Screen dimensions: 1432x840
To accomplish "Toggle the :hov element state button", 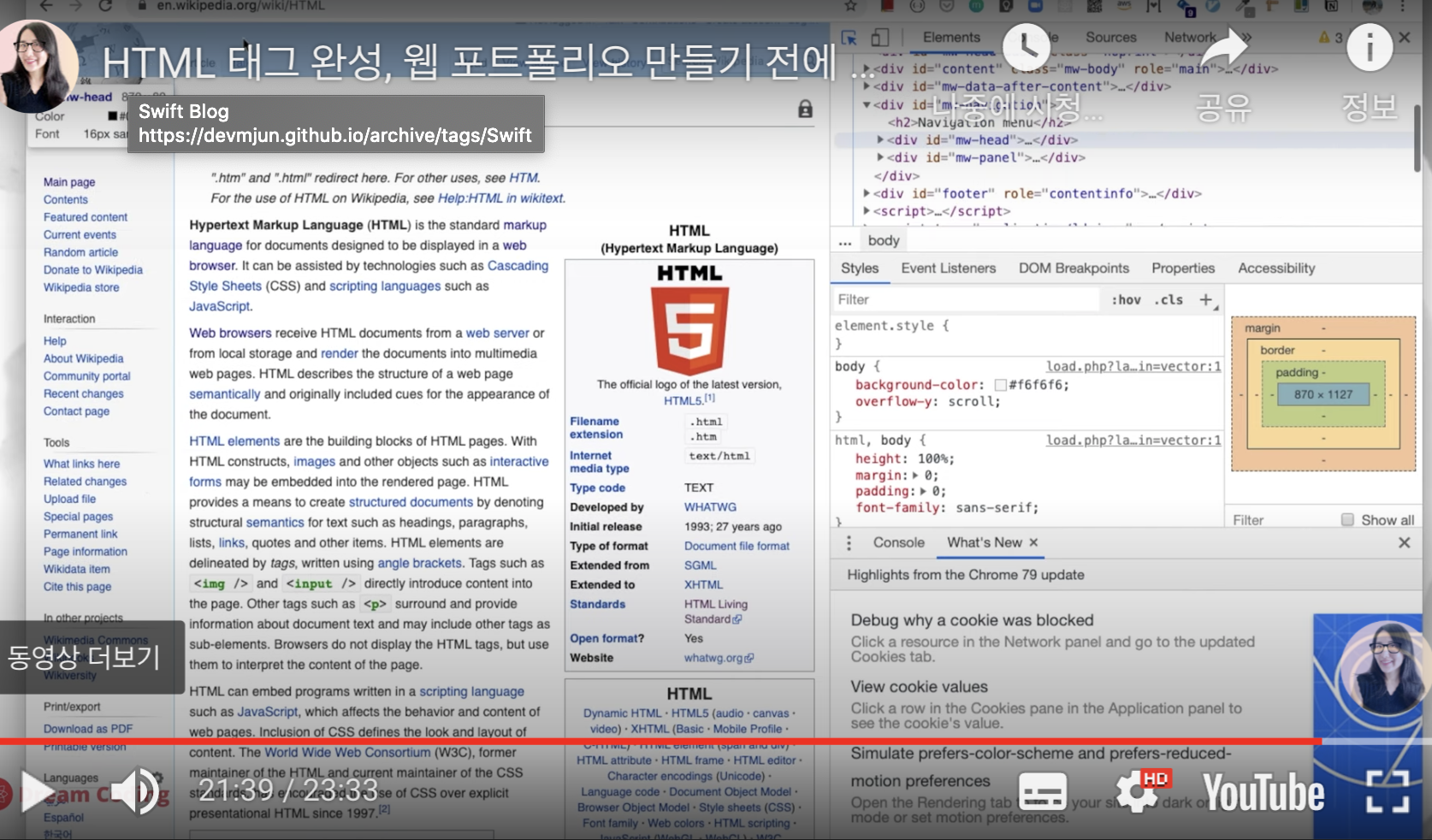I will click(1126, 299).
